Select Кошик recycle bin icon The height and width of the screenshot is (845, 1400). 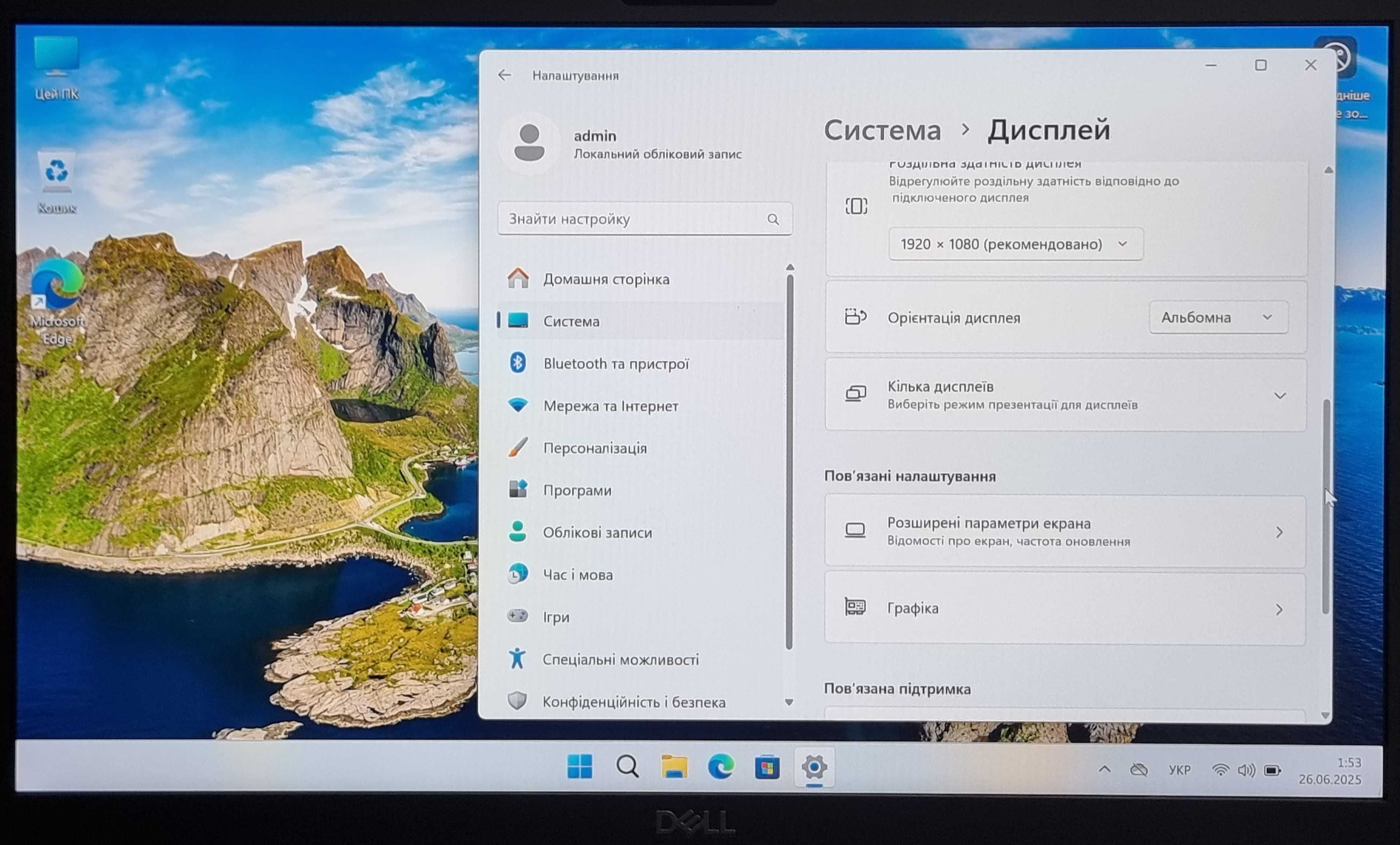pyautogui.click(x=56, y=182)
